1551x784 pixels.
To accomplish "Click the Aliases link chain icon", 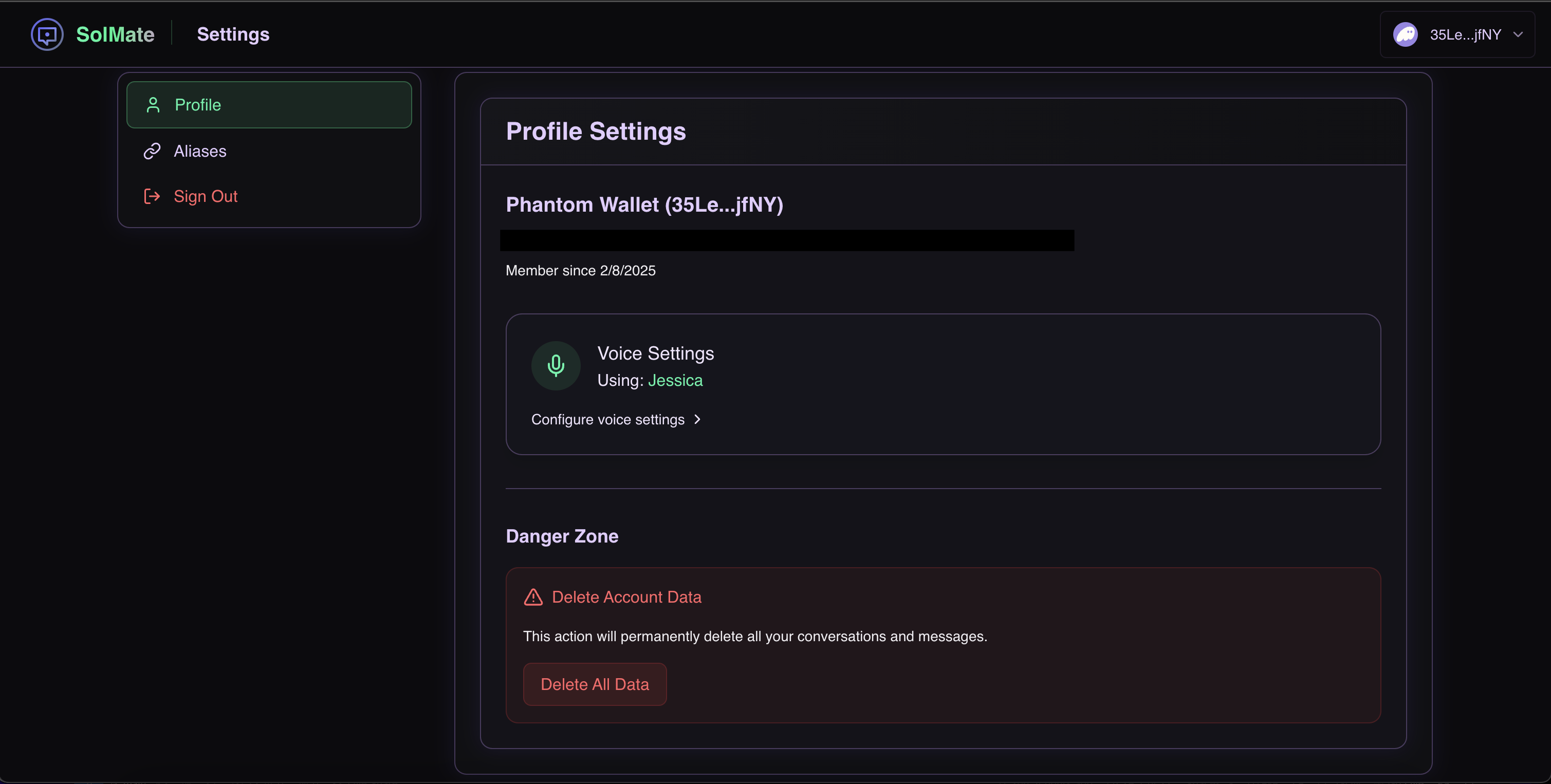I will pos(152,151).
